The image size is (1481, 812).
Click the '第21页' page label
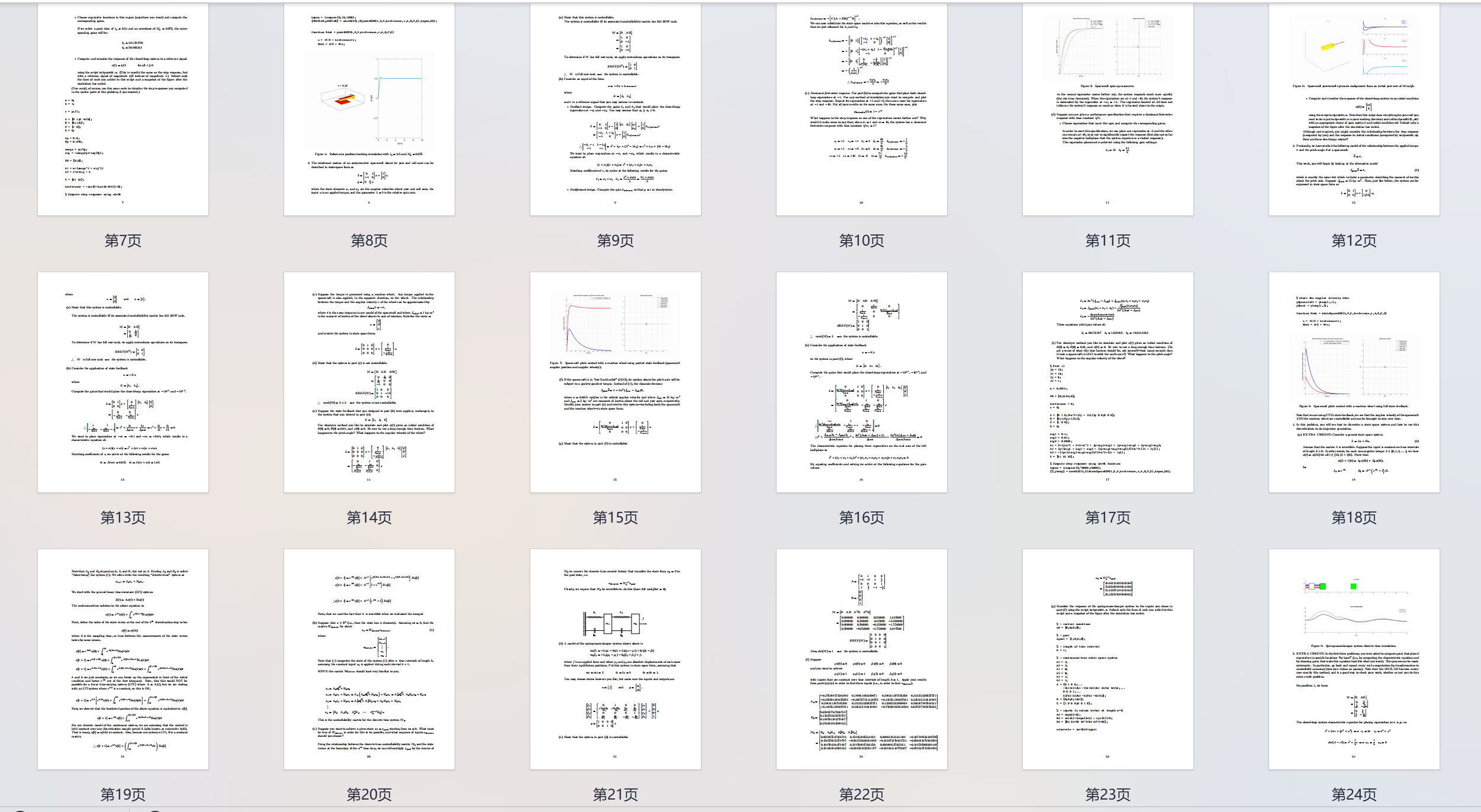[616, 794]
